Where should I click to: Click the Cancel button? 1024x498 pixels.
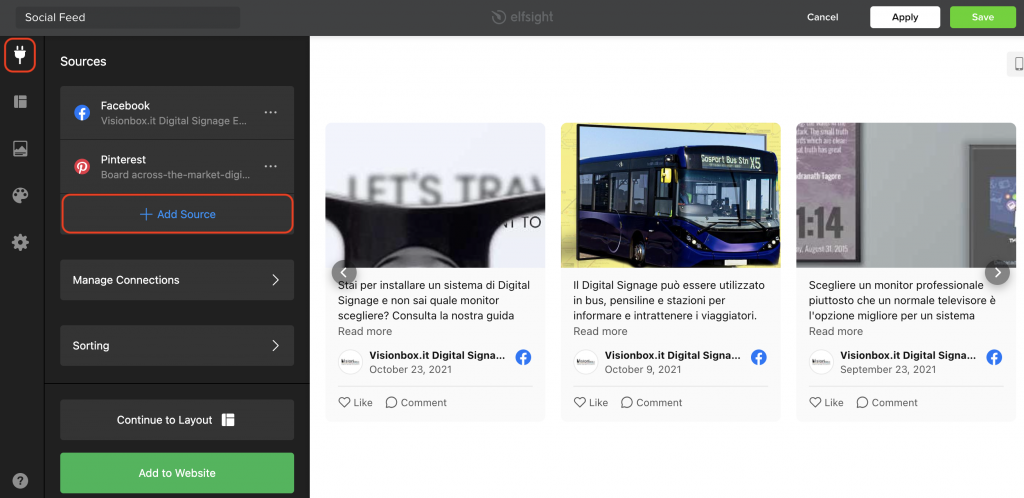(822, 17)
